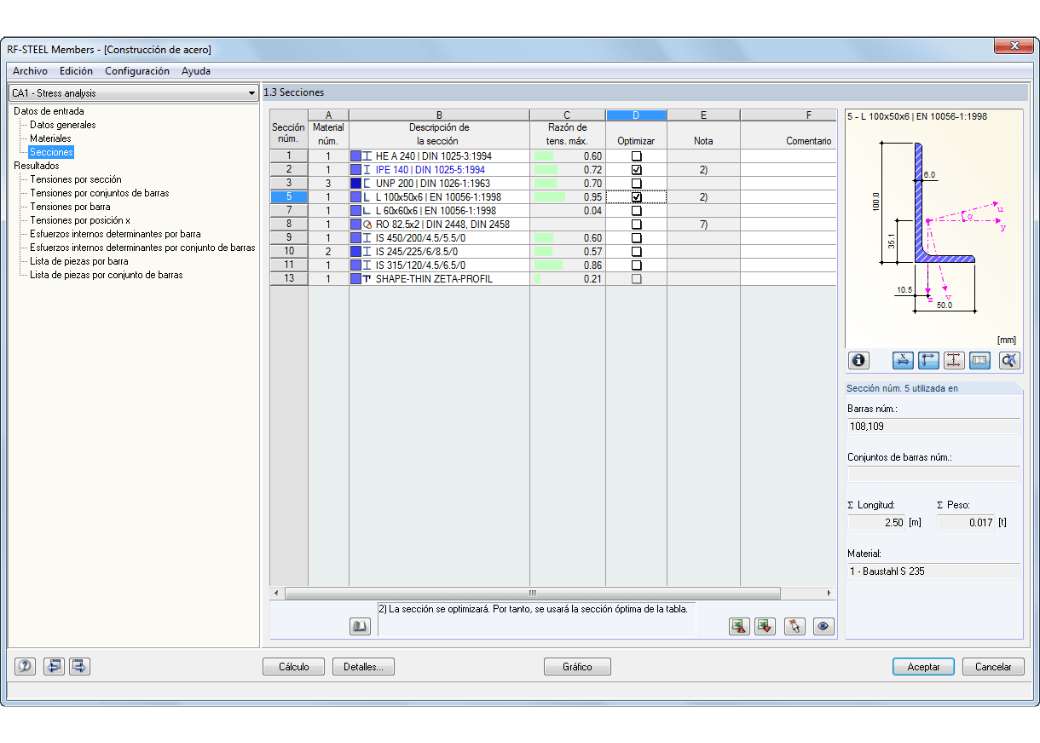Click the Barras núm. field 108,109
The width and height of the screenshot is (1040, 743).
point(933,427)
